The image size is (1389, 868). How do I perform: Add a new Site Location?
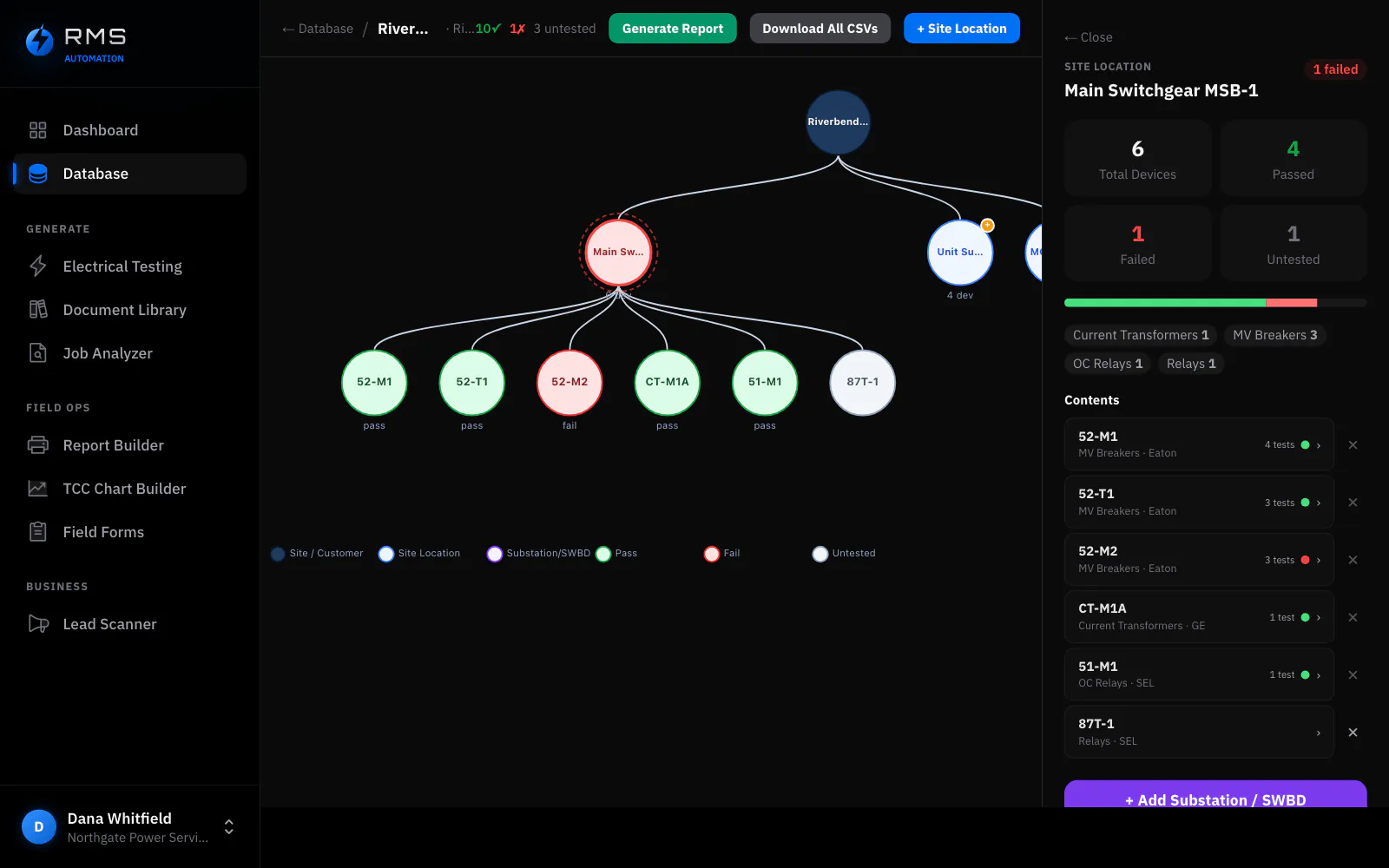pos(962,29)
